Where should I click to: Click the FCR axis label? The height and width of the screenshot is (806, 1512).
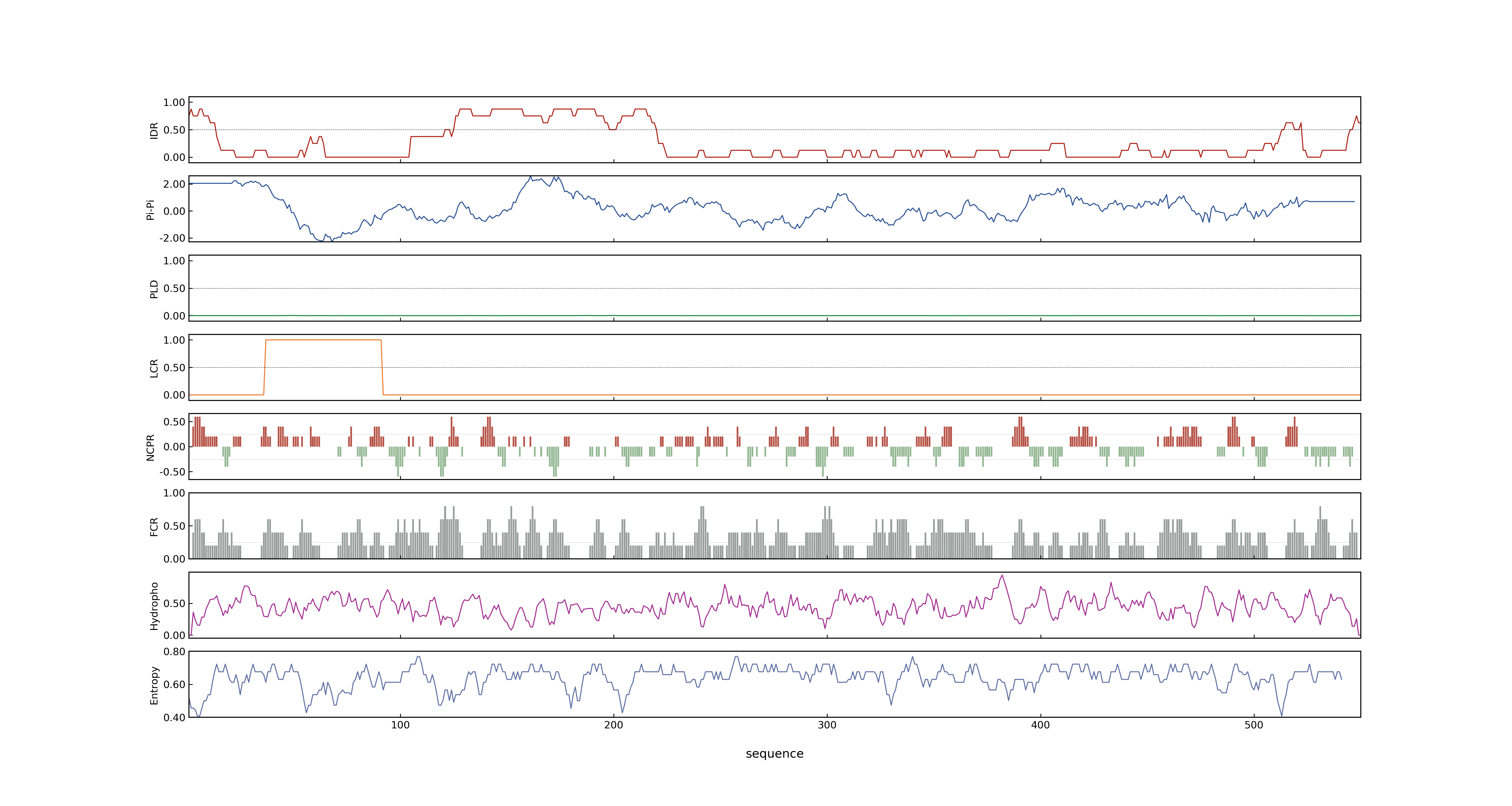point(154,526)
